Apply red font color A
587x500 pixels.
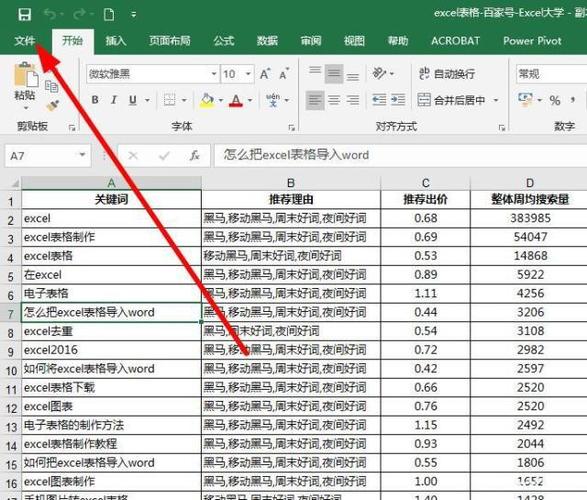point(236,100)
